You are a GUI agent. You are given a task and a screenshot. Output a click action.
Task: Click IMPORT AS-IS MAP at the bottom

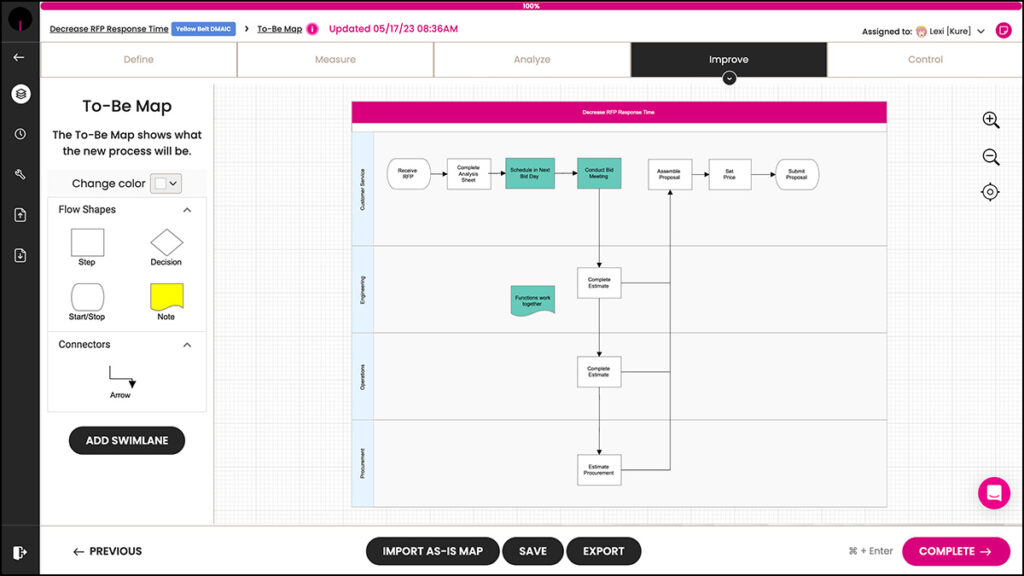[432, 551]
